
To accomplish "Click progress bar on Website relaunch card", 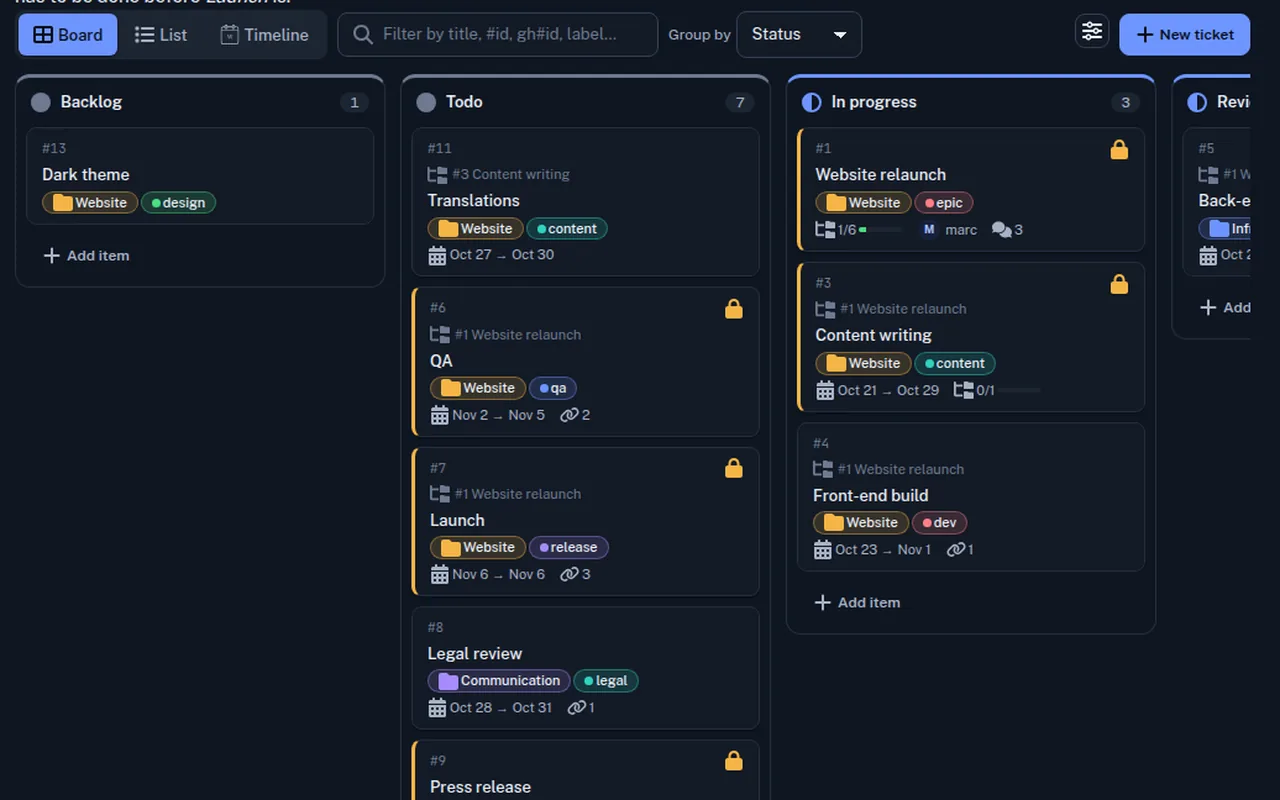I will 880,230.
